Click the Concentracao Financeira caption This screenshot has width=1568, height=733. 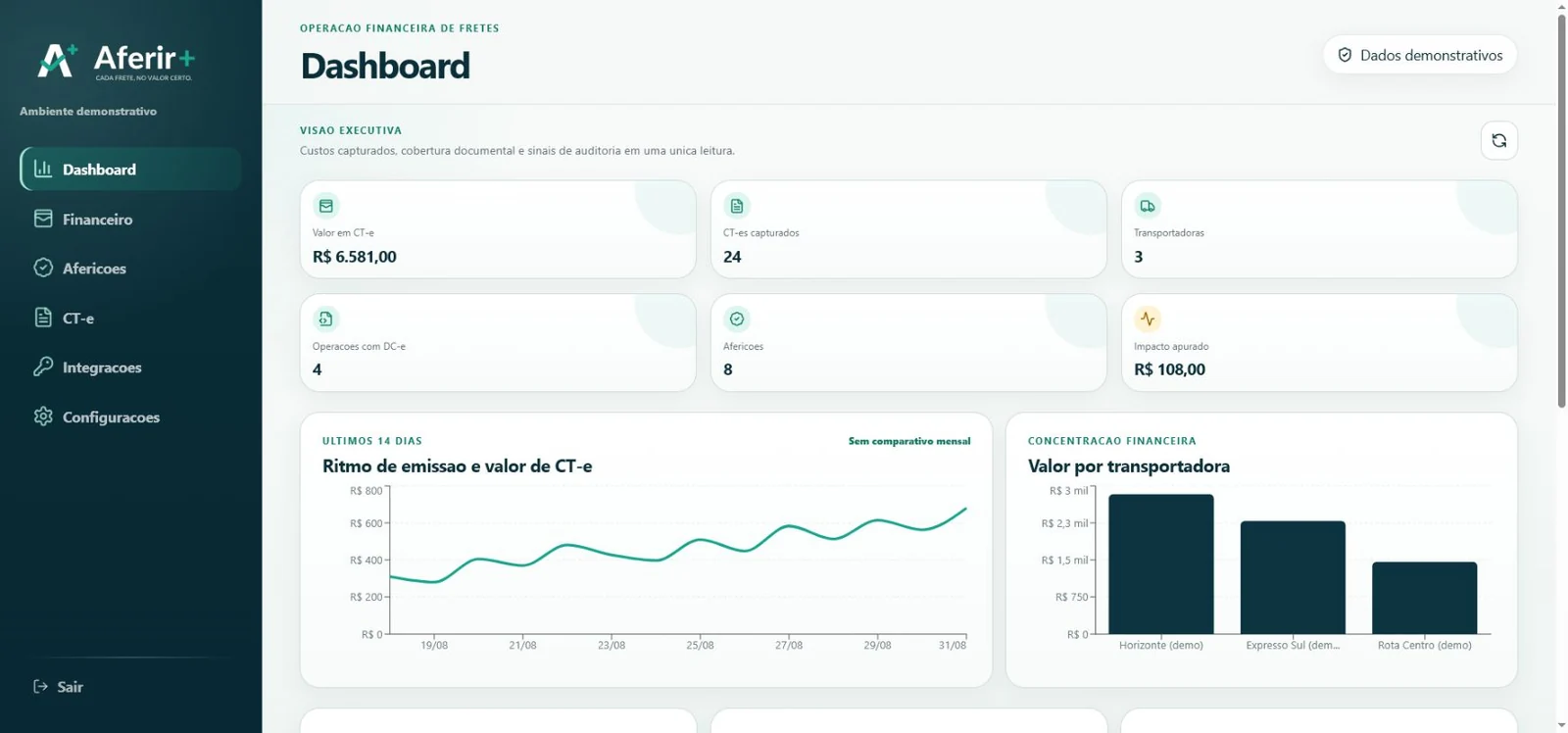pyautogui.click(x=1112, y=441)
